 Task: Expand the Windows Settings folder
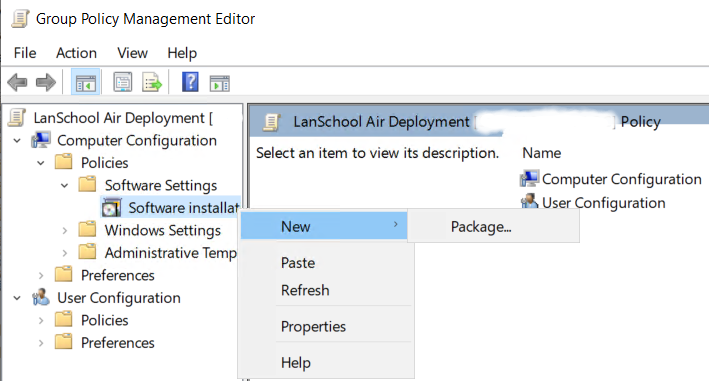(65, 230)
